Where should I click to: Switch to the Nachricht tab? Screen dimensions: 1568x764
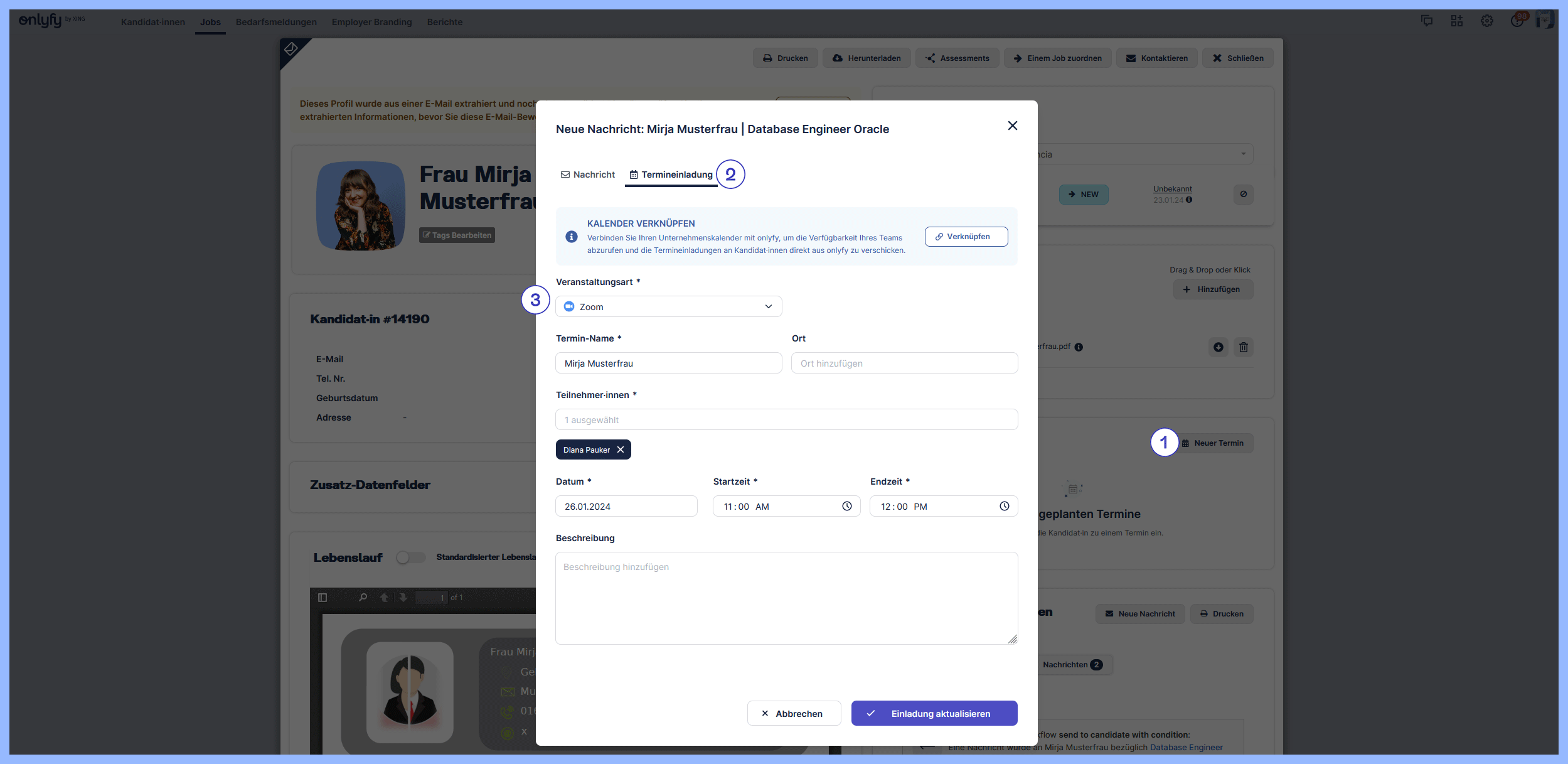(x=587, y=175)
